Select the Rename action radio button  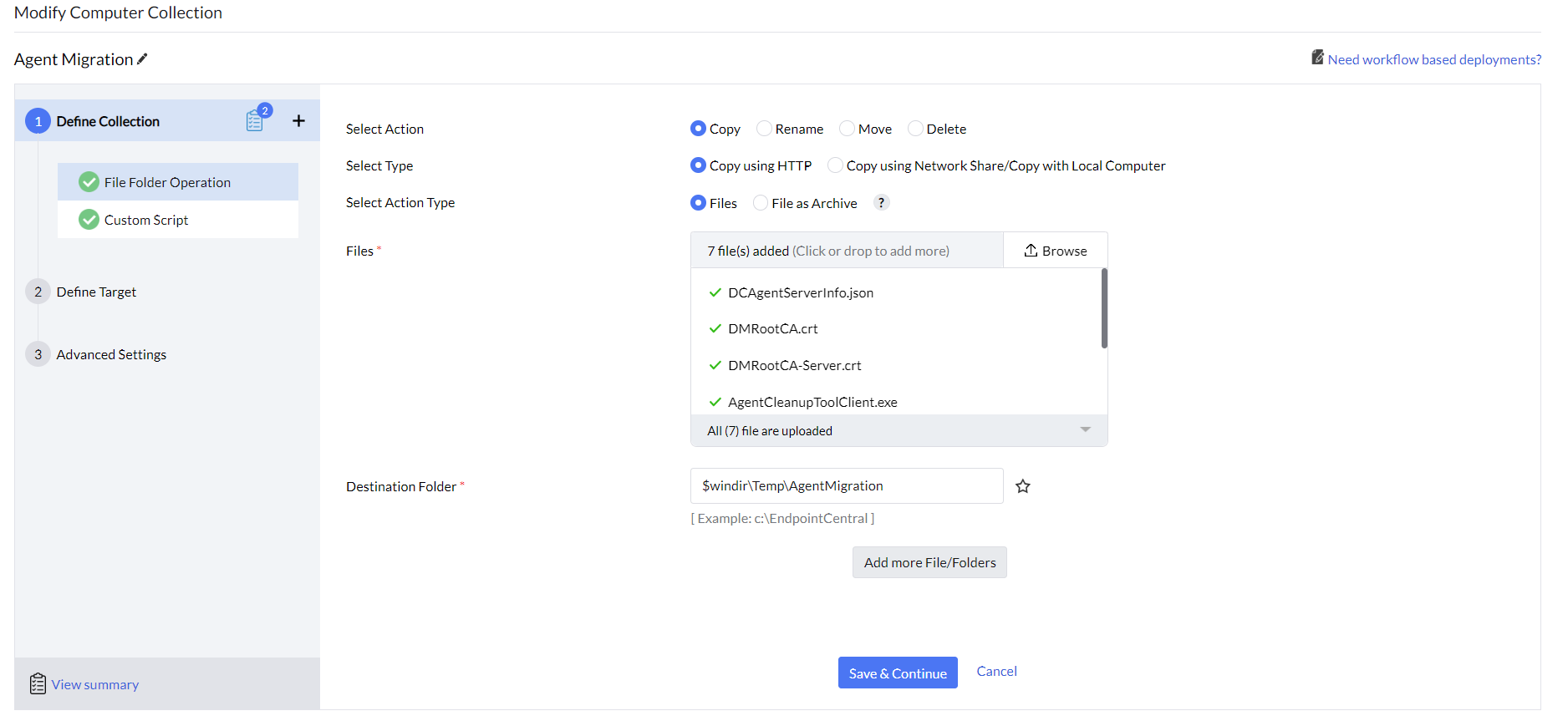(764, 129)
